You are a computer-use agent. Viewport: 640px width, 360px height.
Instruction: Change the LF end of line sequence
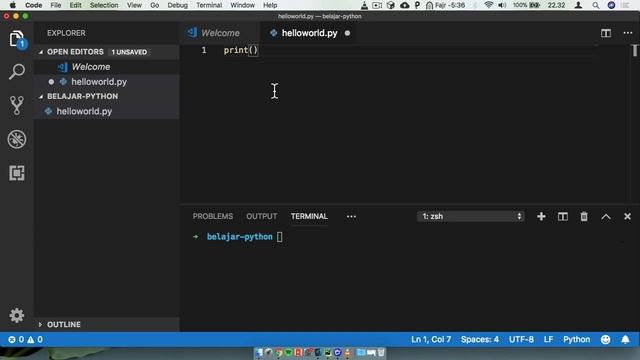(548, 340)
